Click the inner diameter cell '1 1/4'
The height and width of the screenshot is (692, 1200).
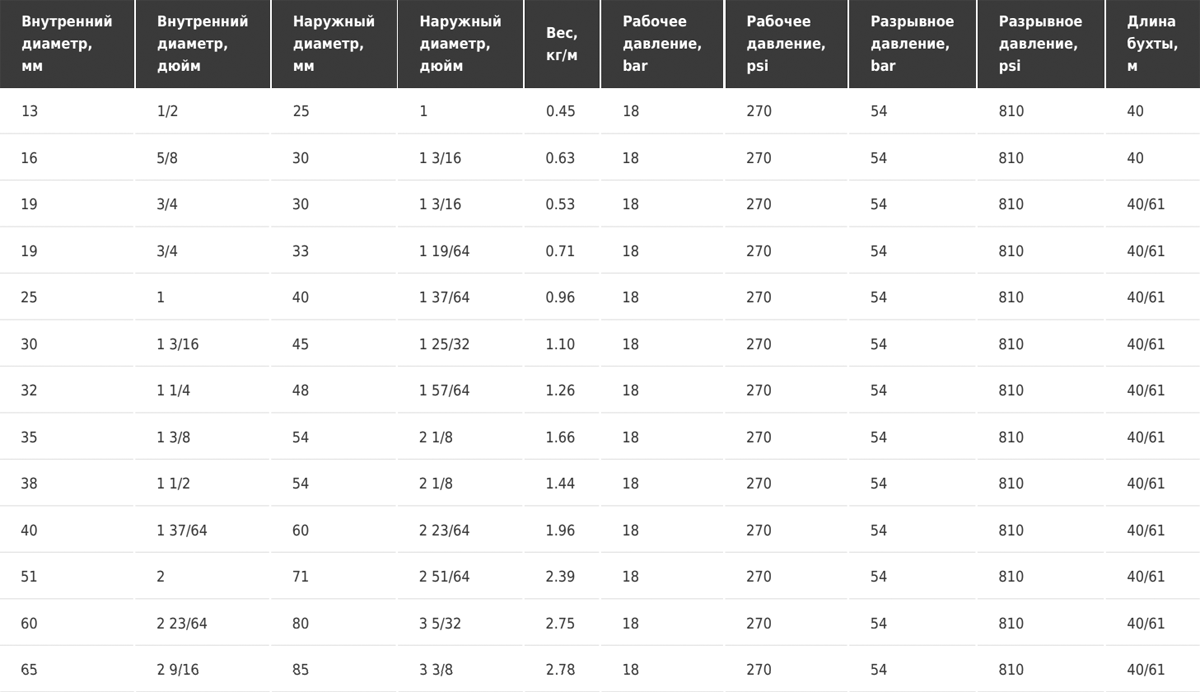coord(203,390)
